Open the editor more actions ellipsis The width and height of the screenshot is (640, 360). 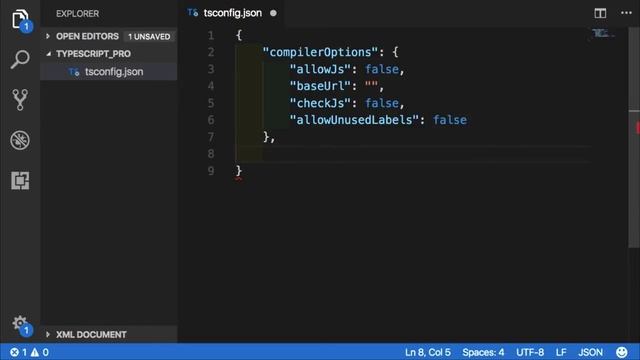626,13
